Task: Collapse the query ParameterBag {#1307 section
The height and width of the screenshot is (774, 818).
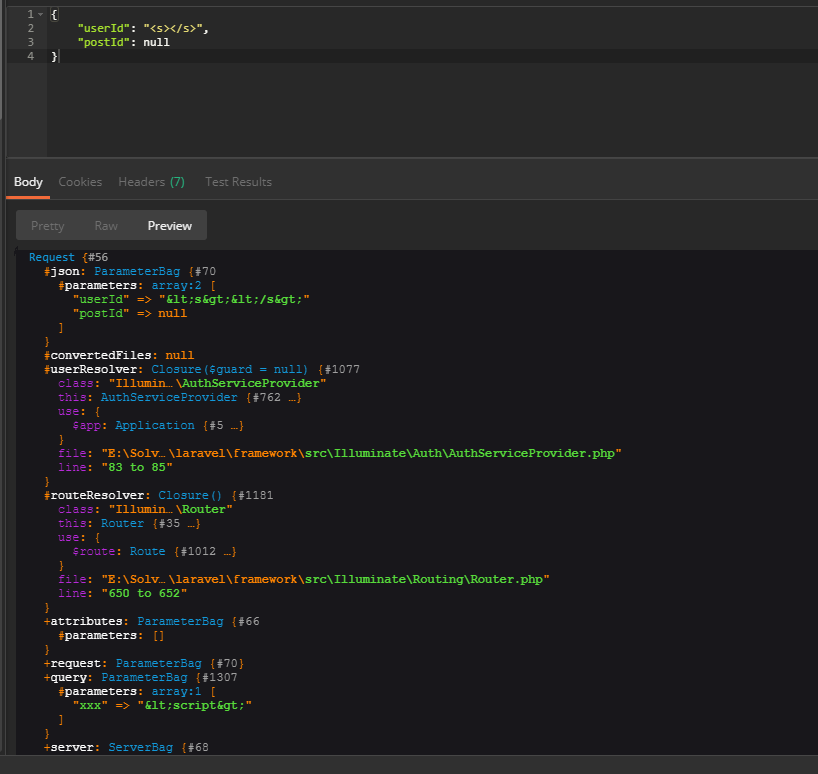Action: tap(222, 678)
